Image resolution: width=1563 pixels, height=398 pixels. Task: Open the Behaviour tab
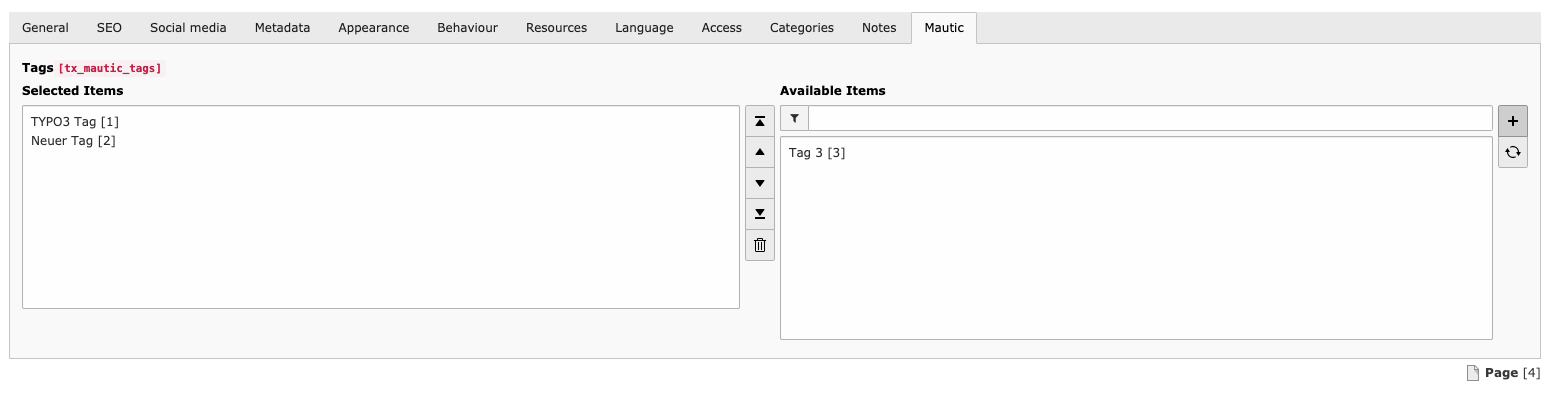point(467,28)
